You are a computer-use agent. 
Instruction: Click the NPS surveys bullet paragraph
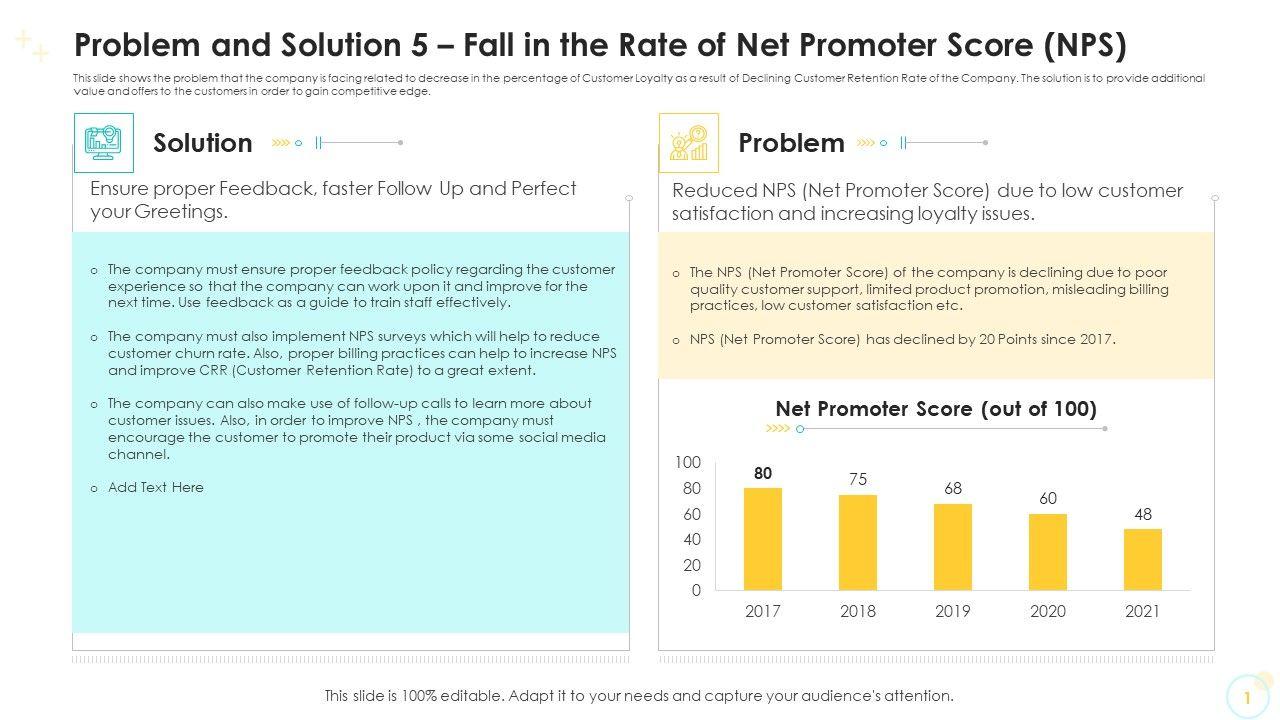pyautogui.click(x=362, y=353)
